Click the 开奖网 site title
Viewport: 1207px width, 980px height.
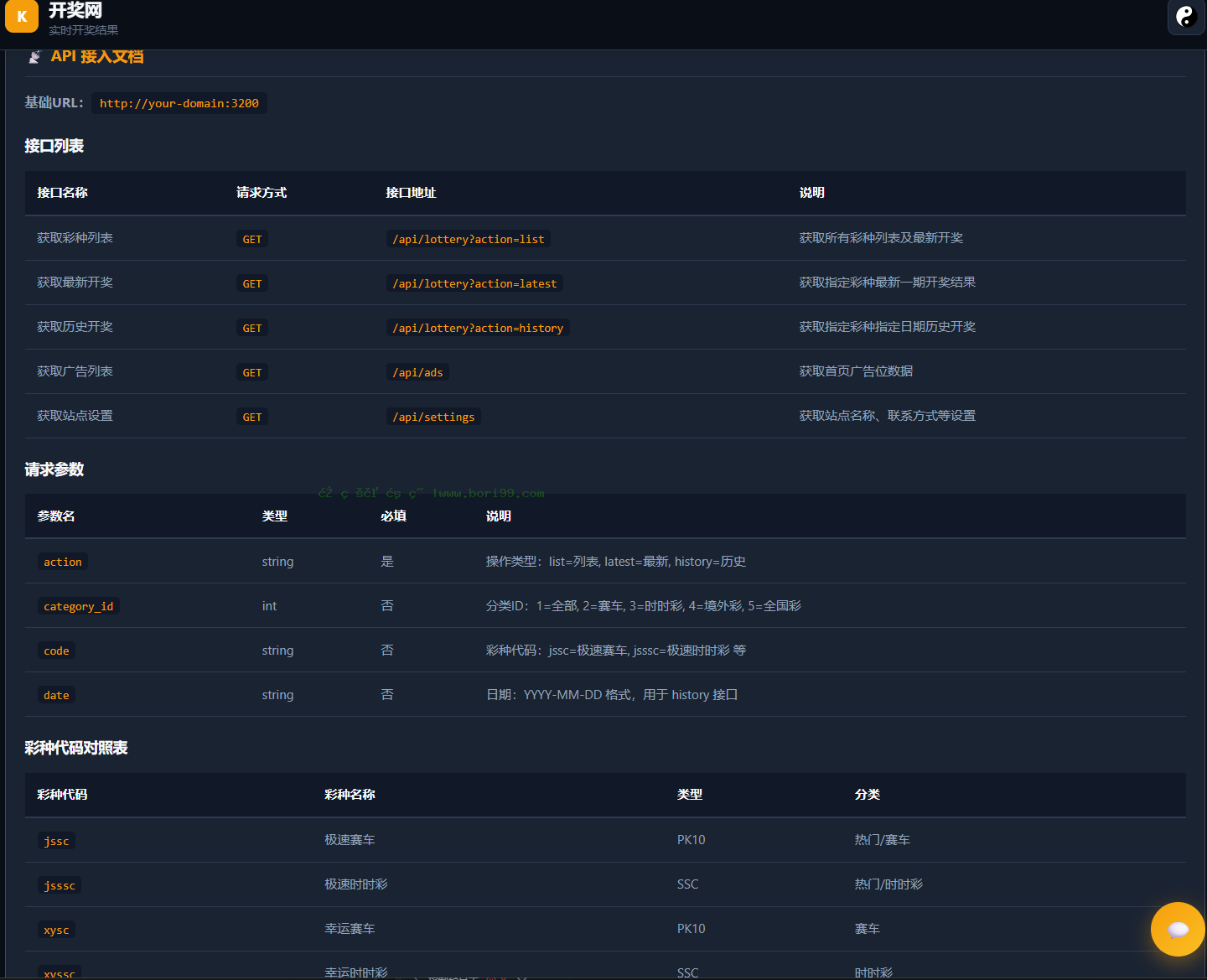[x=75, y=11]
